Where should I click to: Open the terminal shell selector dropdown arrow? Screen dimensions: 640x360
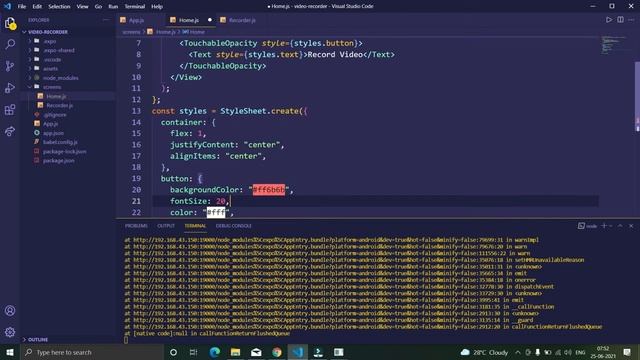point(611,226)
